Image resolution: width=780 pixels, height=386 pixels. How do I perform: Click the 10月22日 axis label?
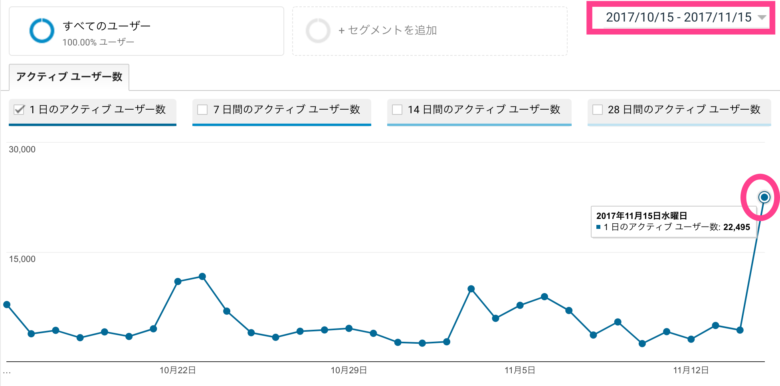coord(178,370)
